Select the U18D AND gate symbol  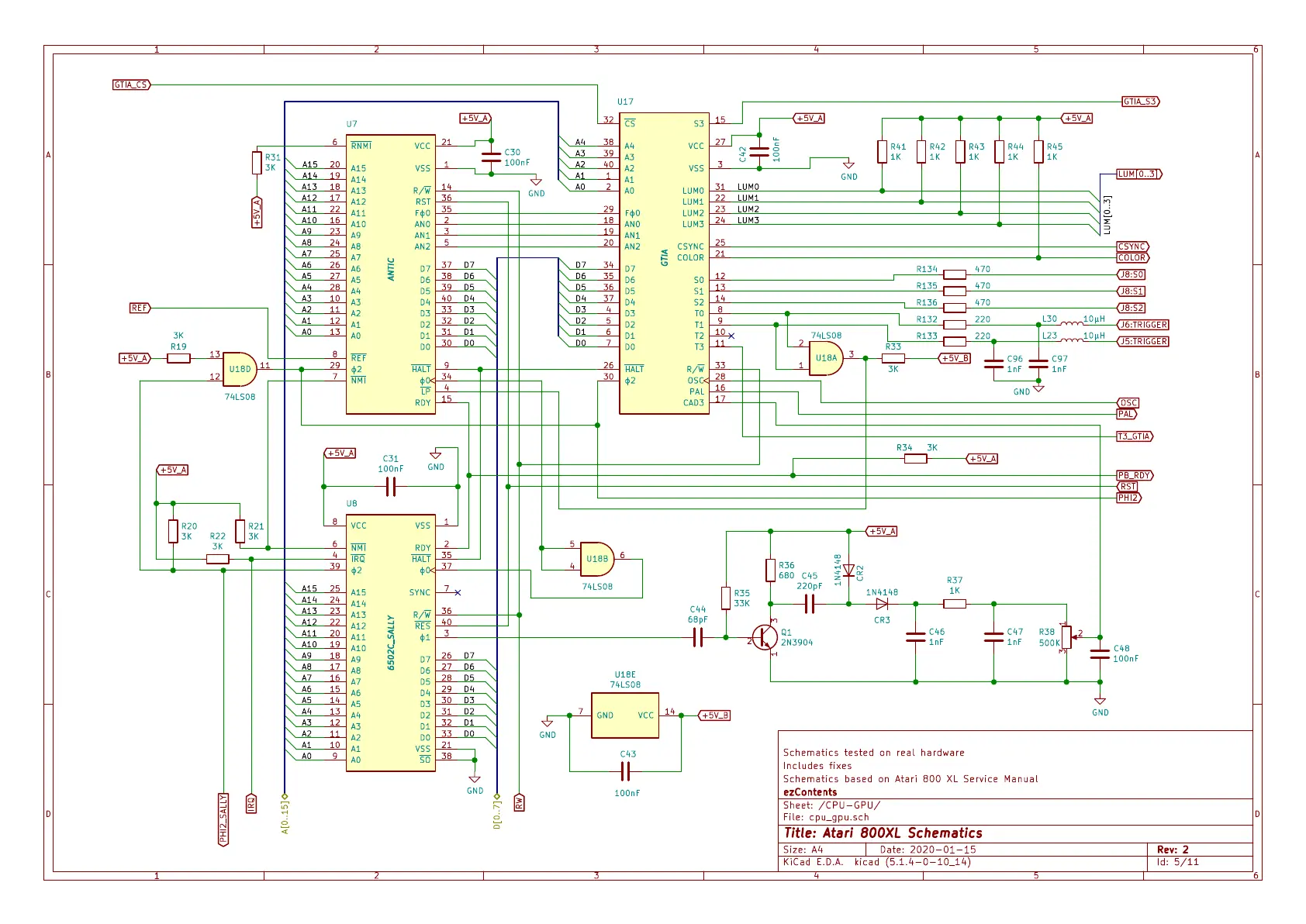(240, 369)
